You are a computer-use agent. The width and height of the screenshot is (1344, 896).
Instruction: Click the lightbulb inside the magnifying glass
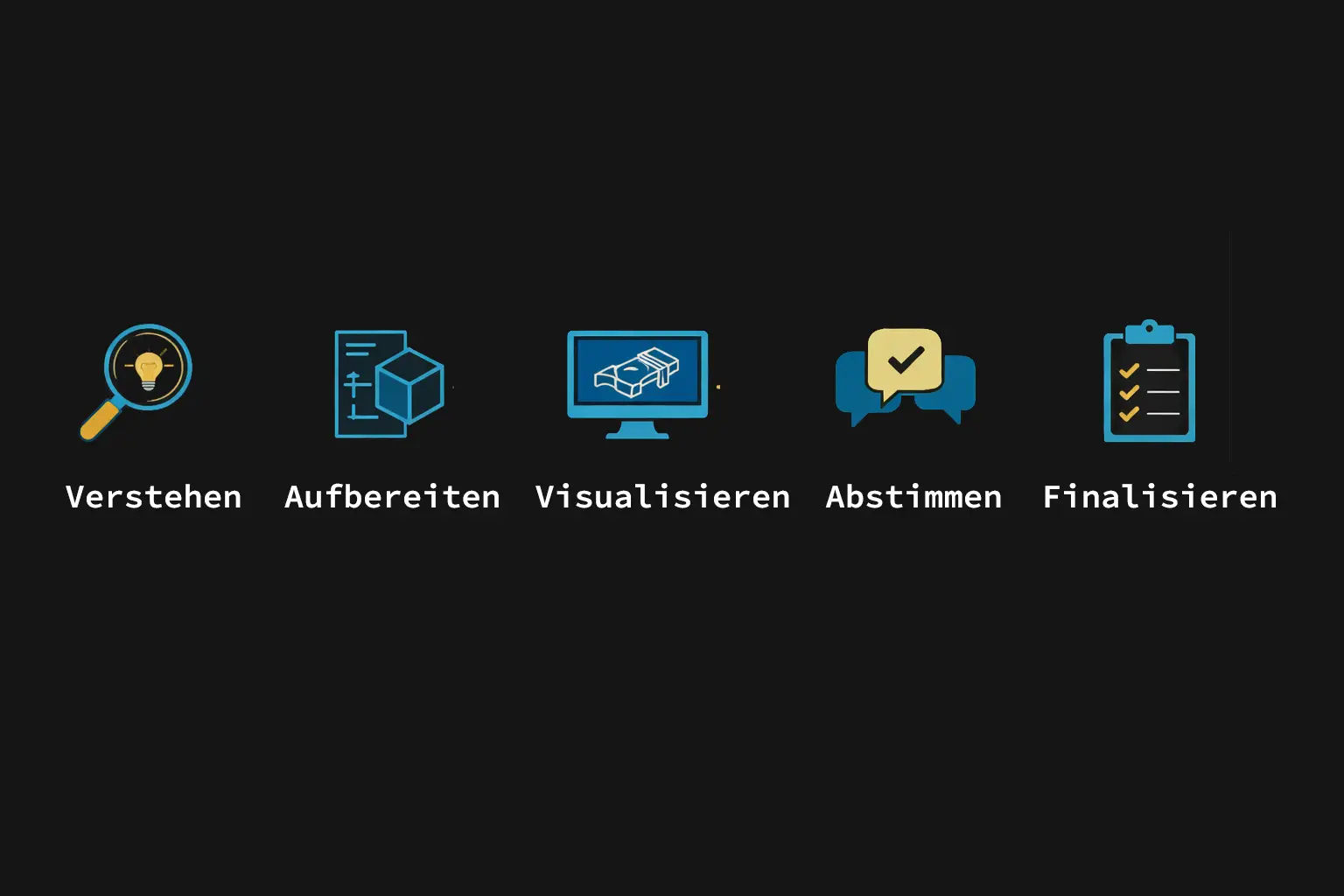pyautogui.click(x=149, y=370)
